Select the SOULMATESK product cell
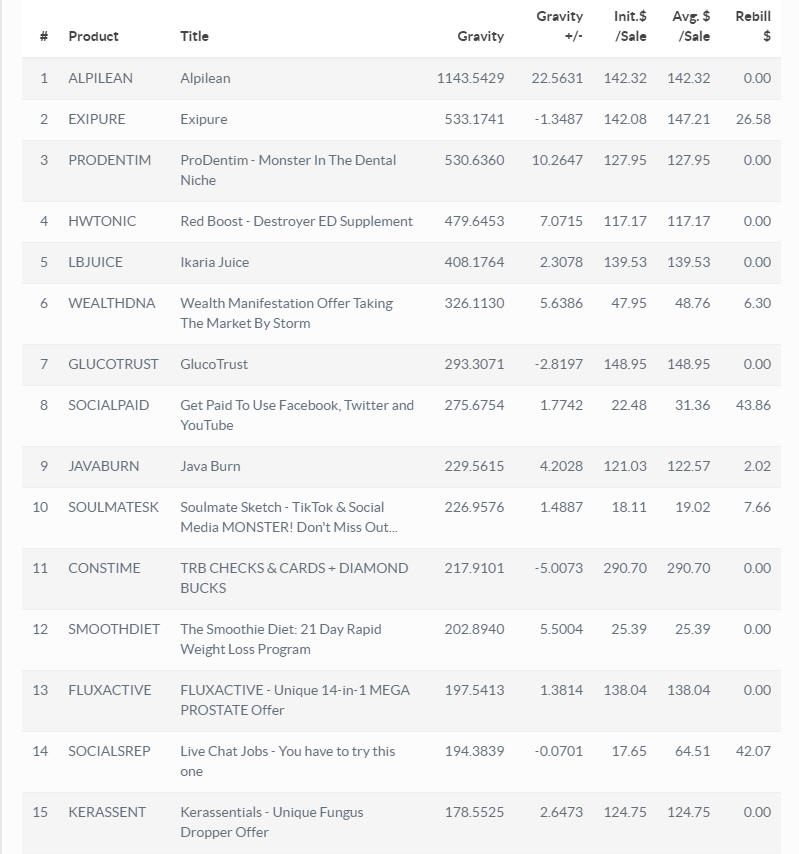 [113, 507]
